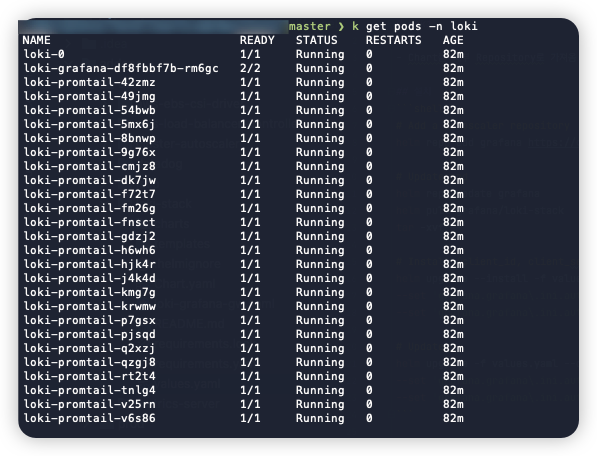
Task: Select pod loki-promtail-pjsqd
Action: [89, 334]
